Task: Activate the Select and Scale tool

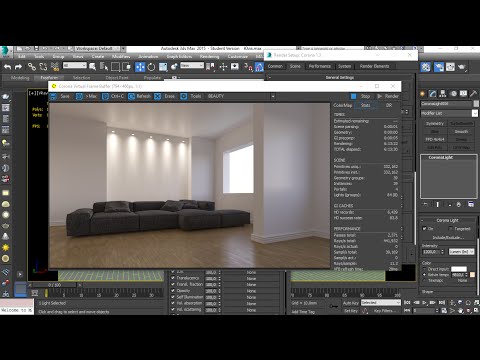Action: click(163, 67)
